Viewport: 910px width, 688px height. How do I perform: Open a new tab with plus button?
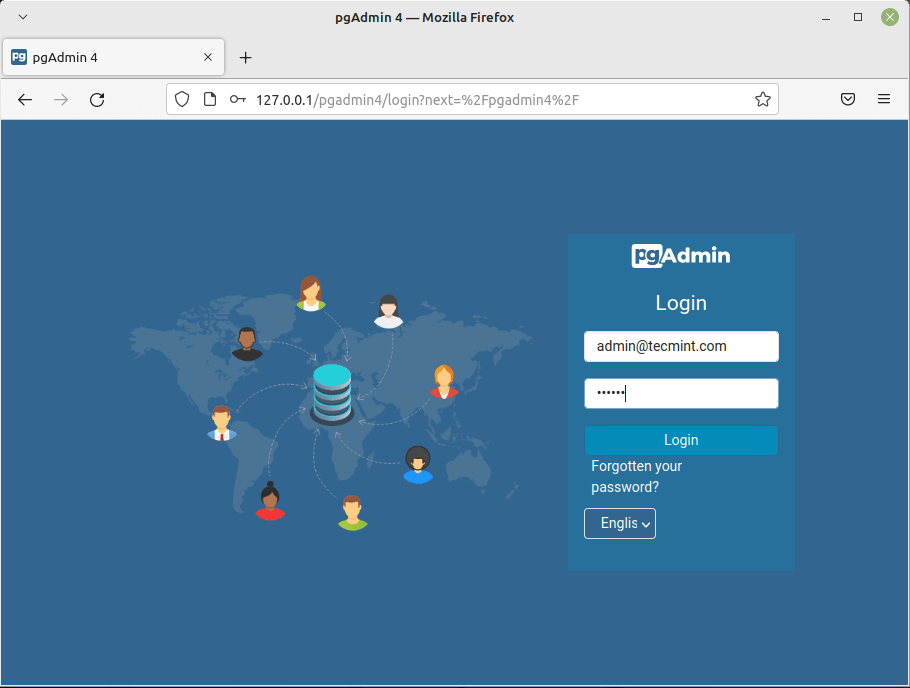pos(245,57)
